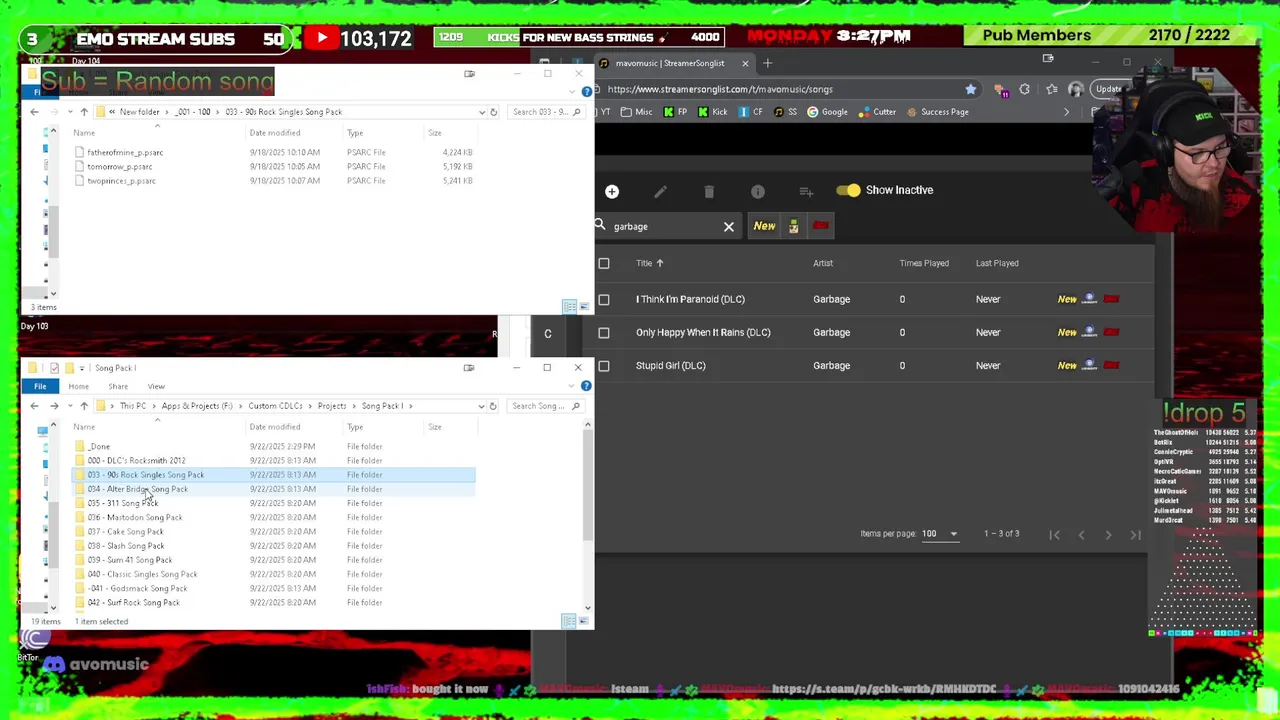Click the add-to-queue playlist icon
This screenshot has height=720, width=1280.
point(806,191)
